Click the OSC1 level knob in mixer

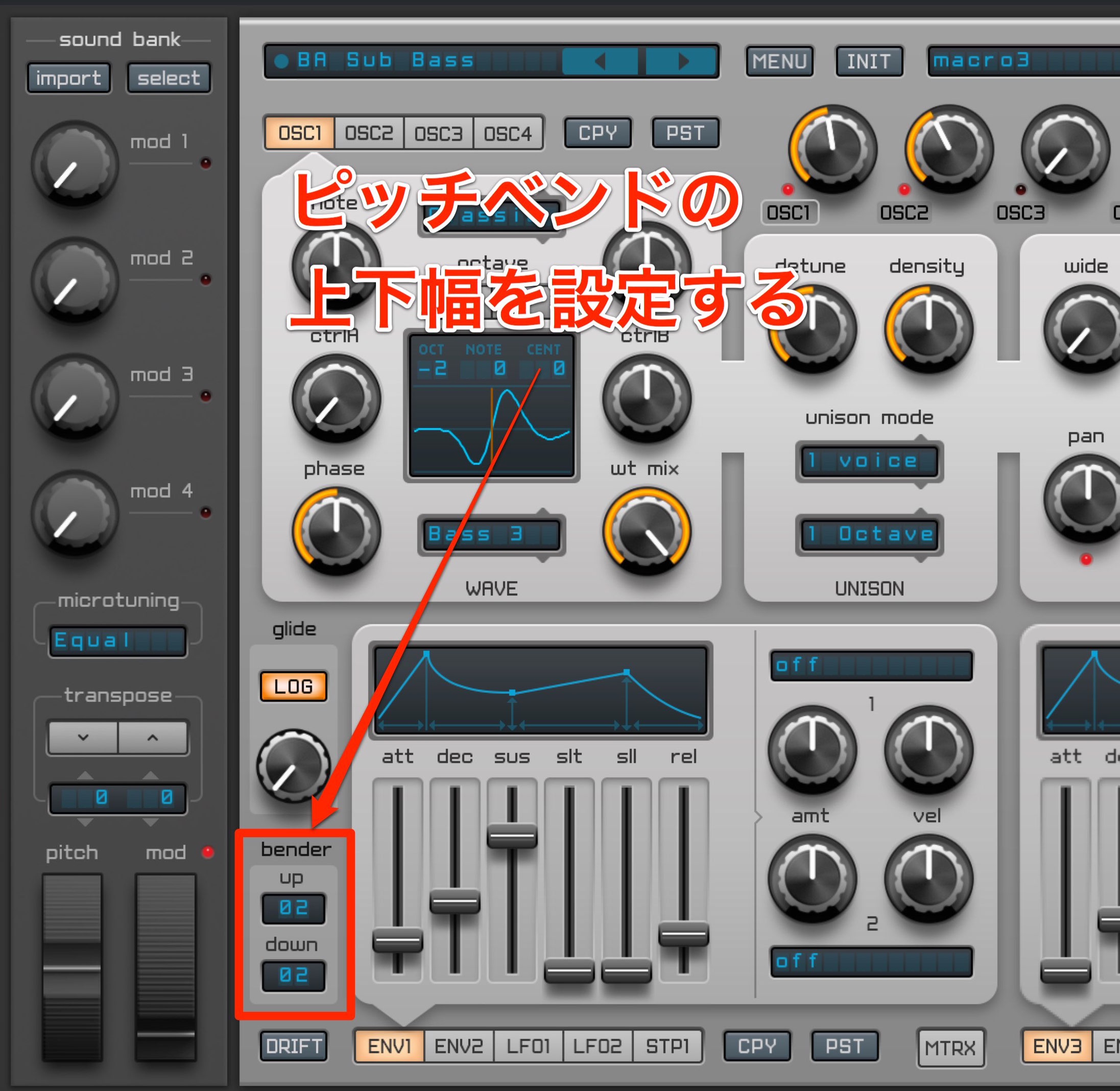(x=832, y=150)
